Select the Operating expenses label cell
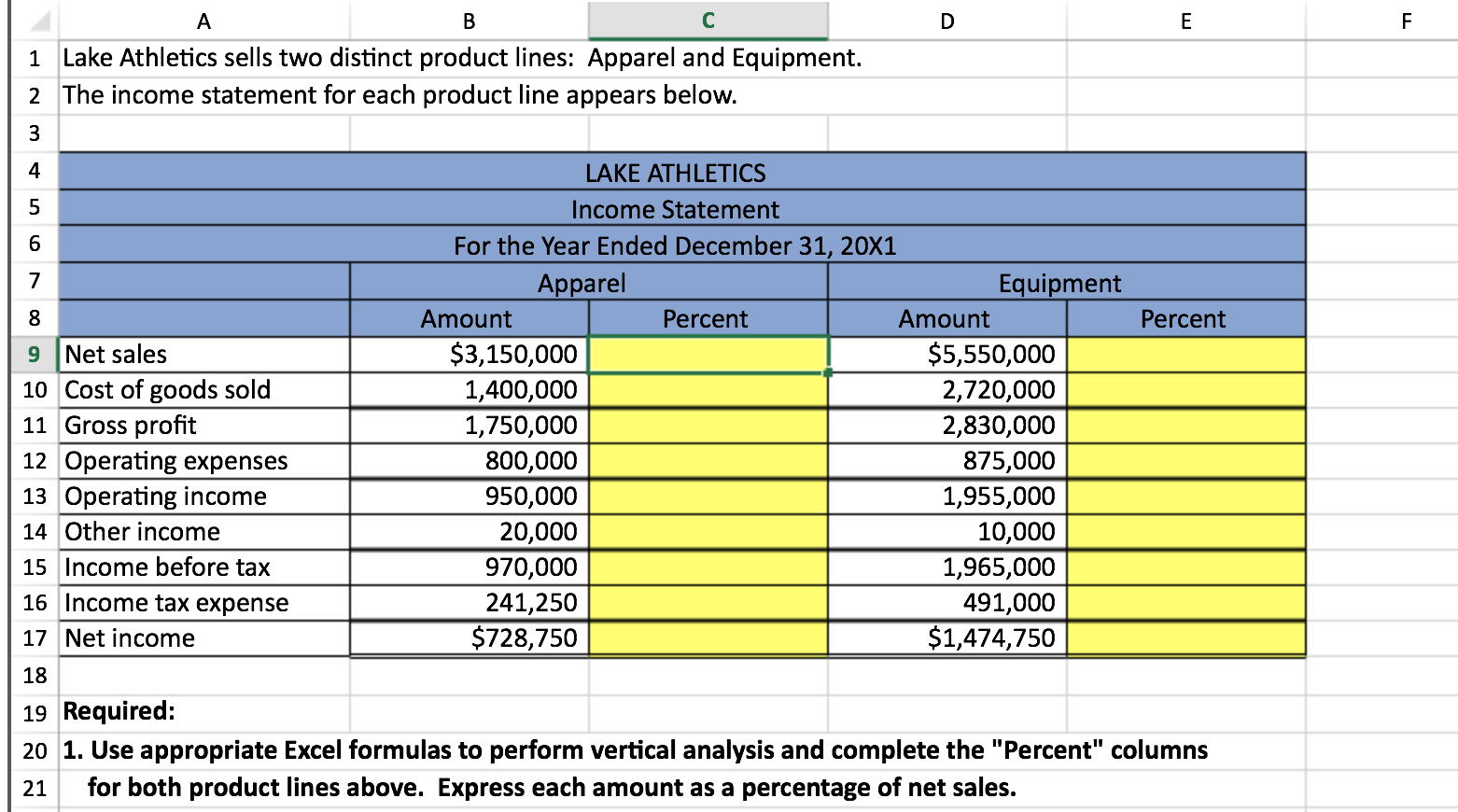This screenshot has width=1458, height=812. 204,461
